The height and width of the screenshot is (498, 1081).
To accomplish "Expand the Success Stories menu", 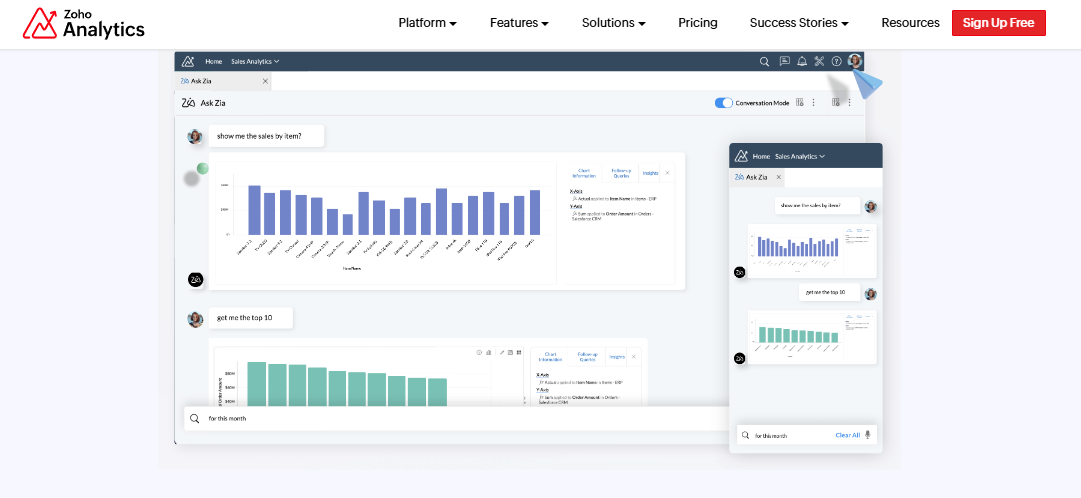I will coord(799,23).
